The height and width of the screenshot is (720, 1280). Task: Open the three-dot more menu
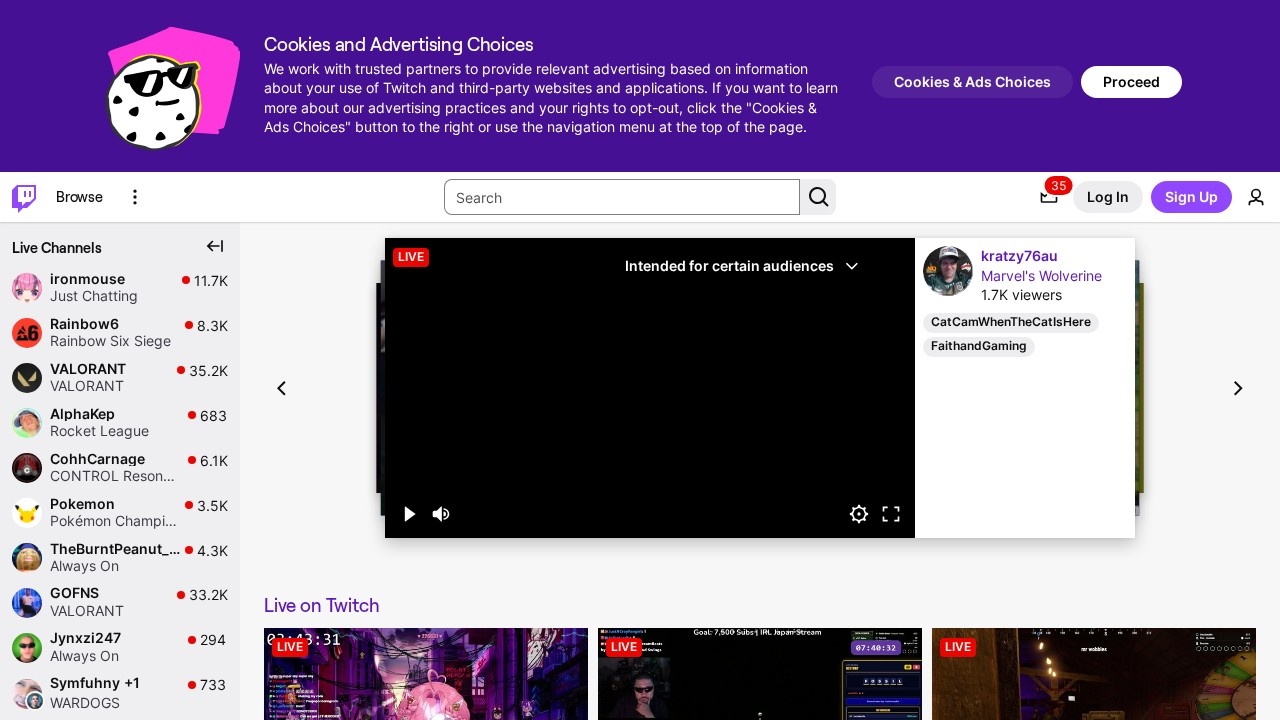135,197
